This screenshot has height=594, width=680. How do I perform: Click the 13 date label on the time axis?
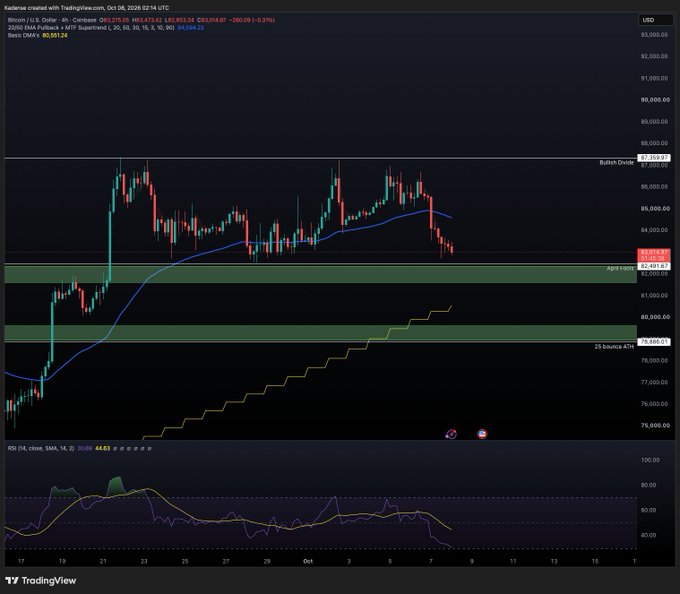[x=554, y=561]
